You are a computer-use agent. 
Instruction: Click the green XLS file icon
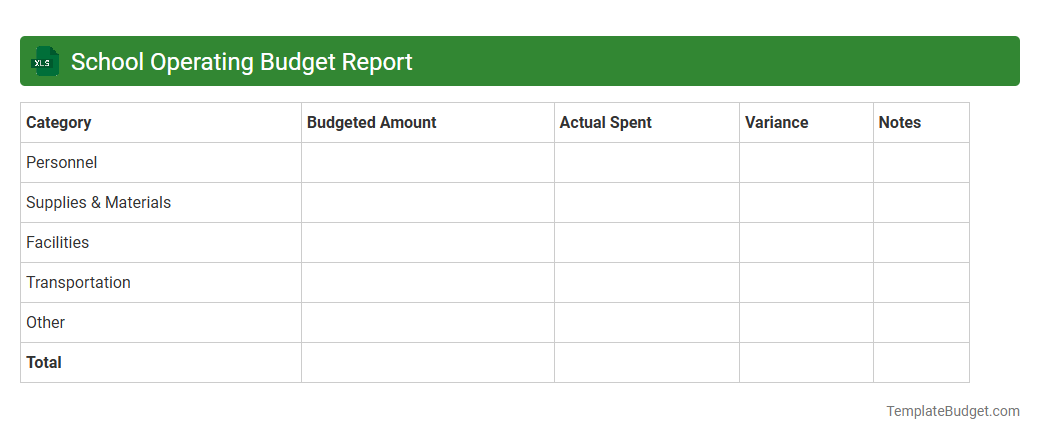pos(44,61)
